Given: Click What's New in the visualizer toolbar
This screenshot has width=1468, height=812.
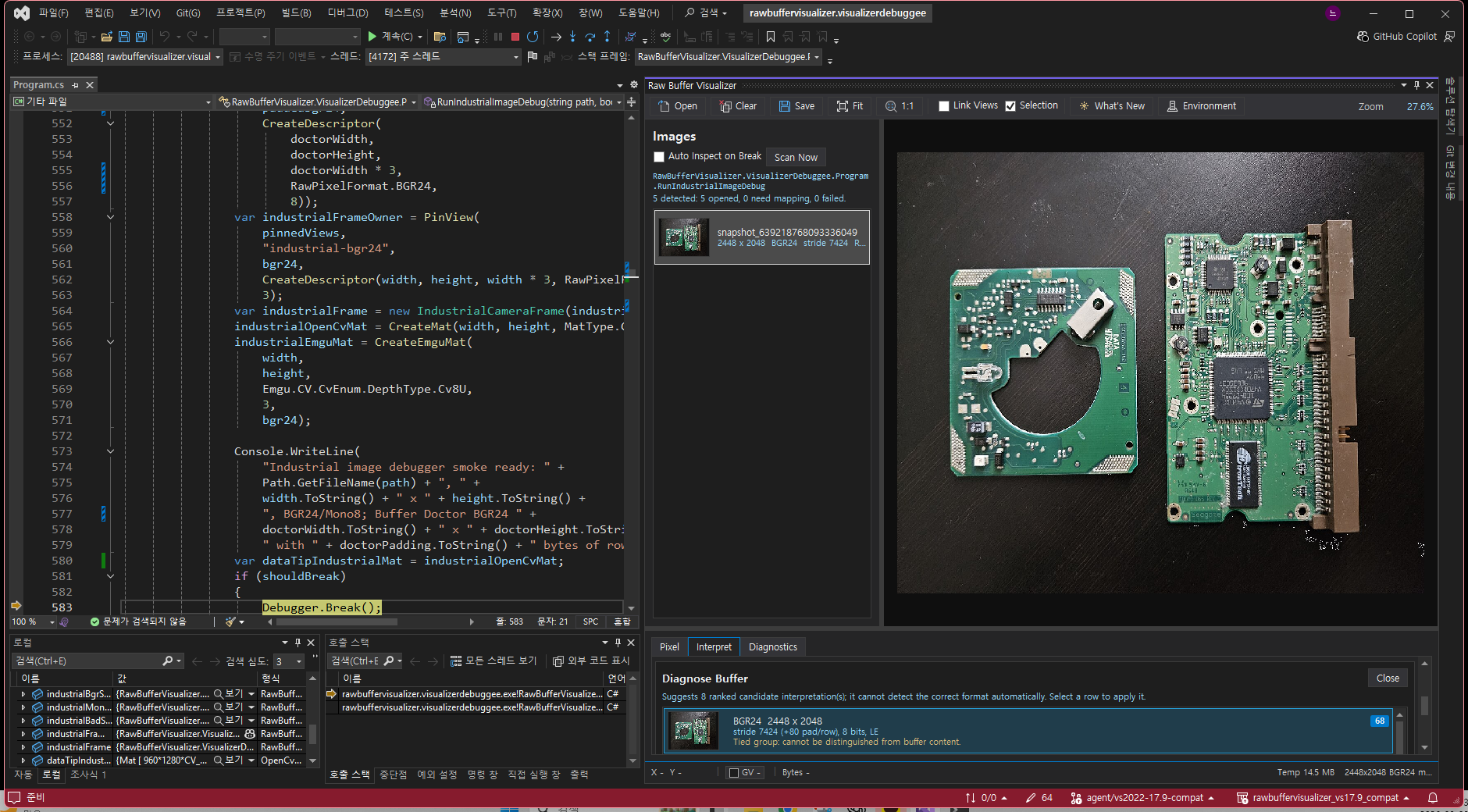Looking at the screenshot, I should pyautogui.click(x=1112, y=106).
